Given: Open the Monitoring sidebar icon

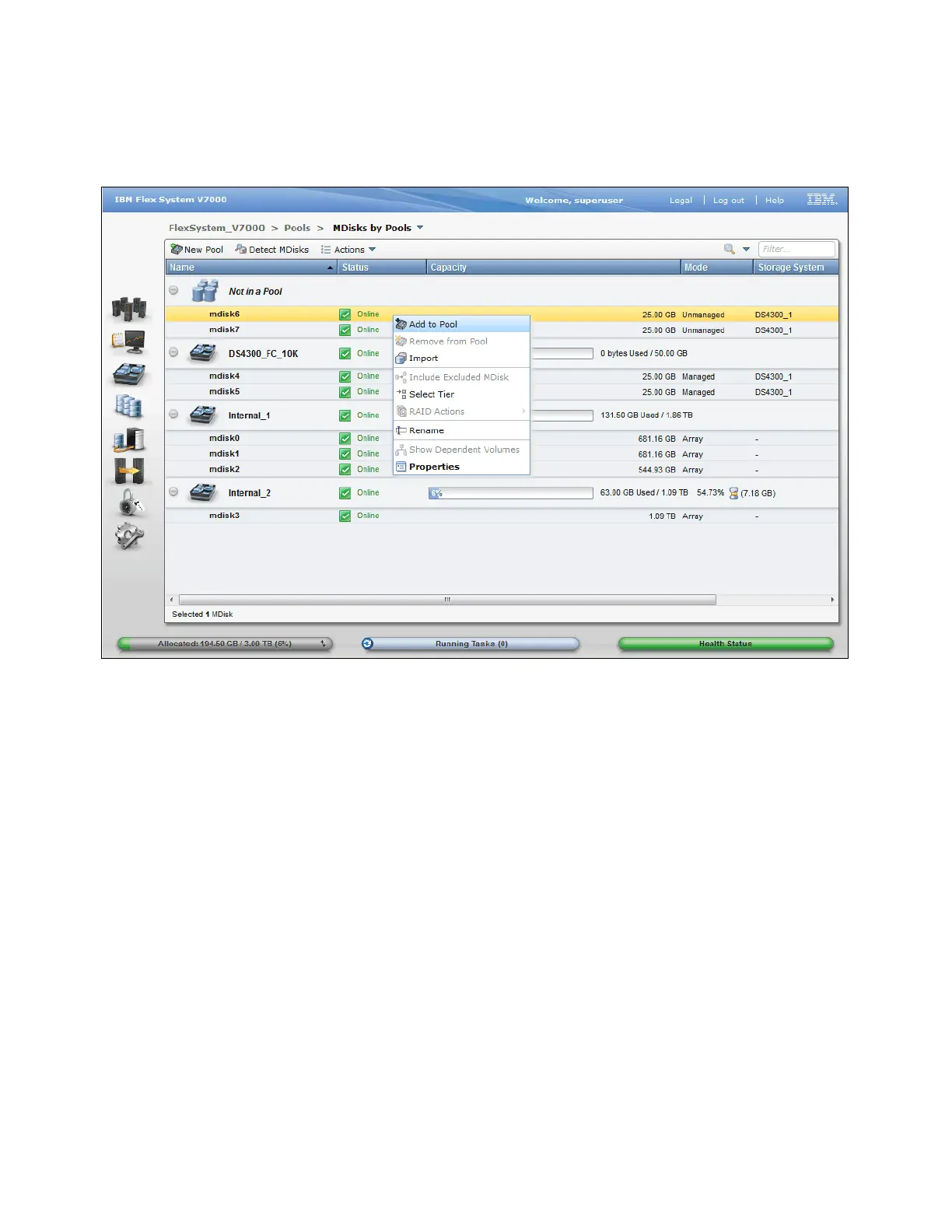Looking at the screenshot, I should click(x=128, y=341).
